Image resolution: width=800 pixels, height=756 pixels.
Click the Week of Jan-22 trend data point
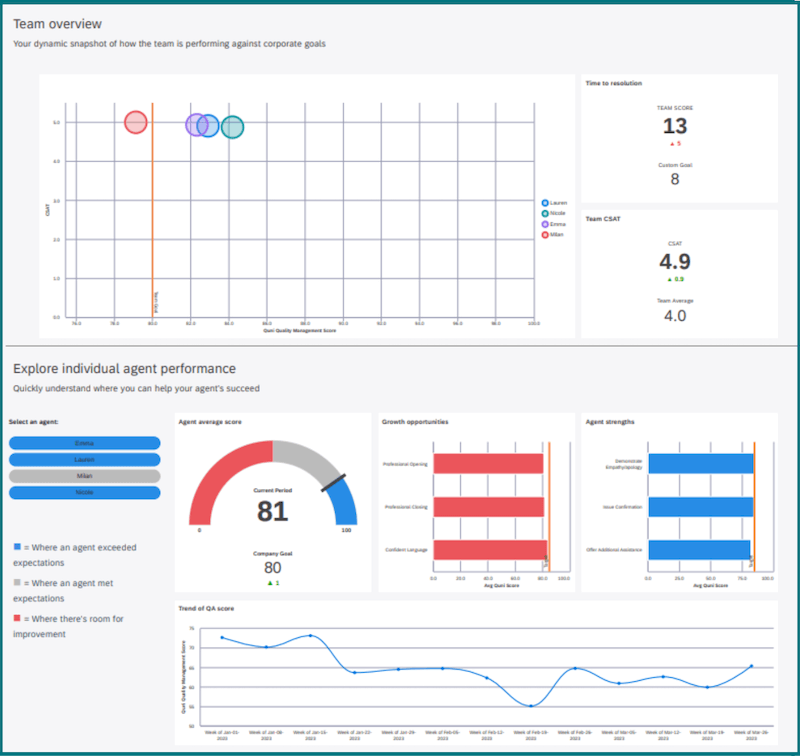[x=355, y=672]
